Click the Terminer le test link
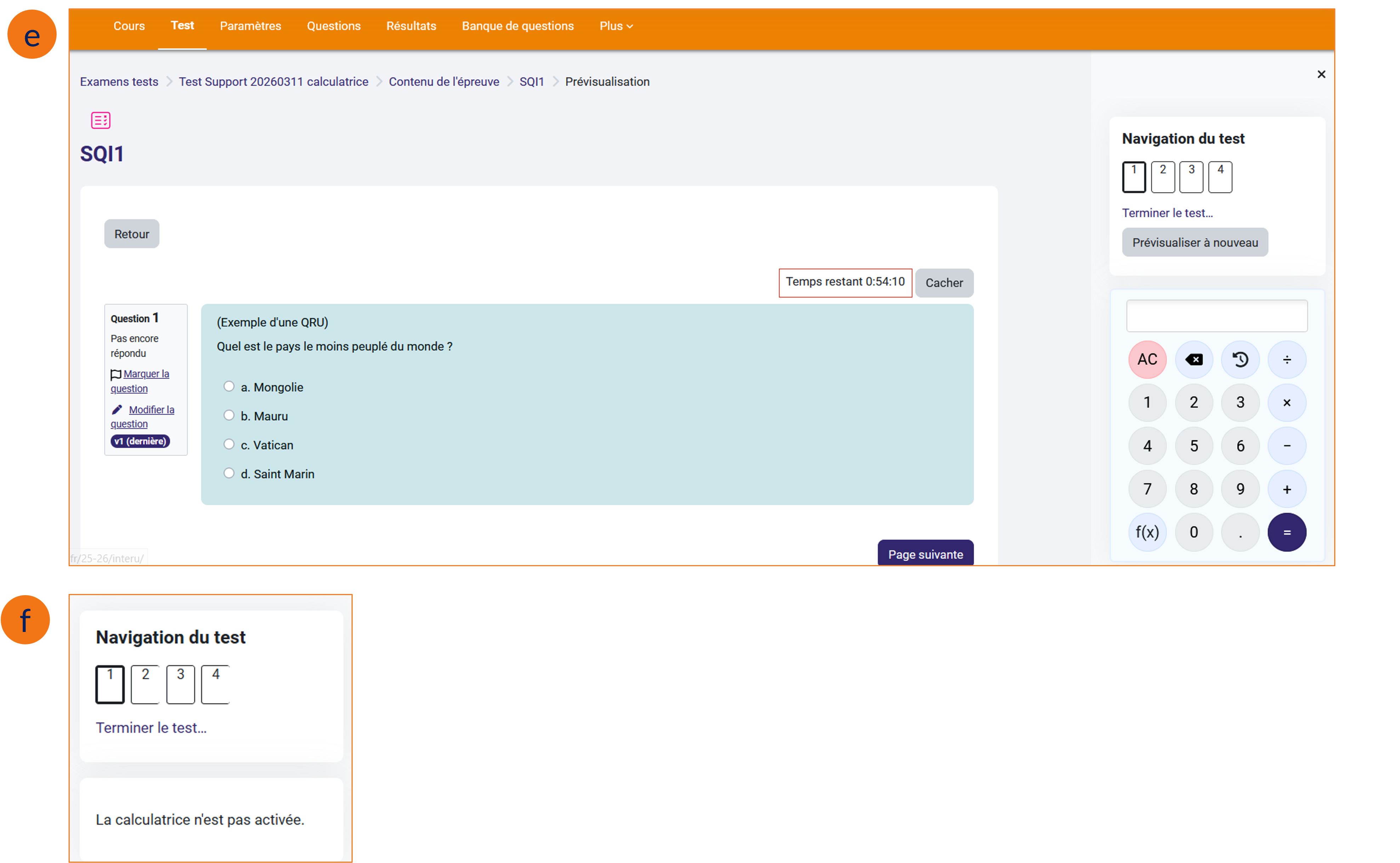 [1167, 213]
